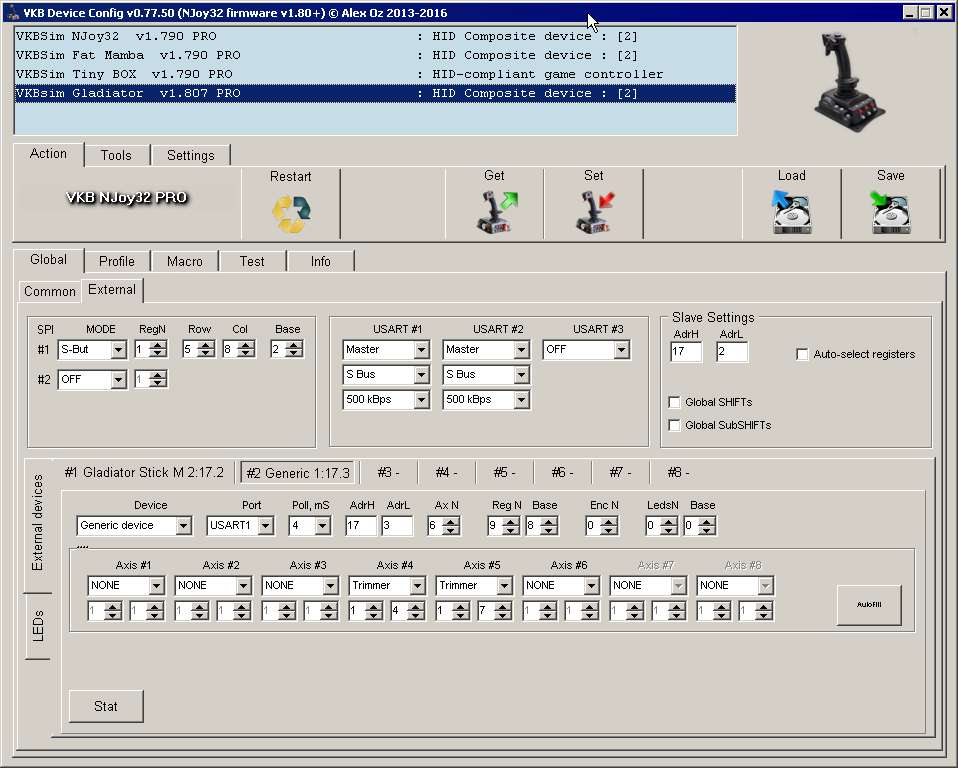Screen dimensions: 958x768
Task: Click external device AdrL field
Action: [x=397, y=525]
